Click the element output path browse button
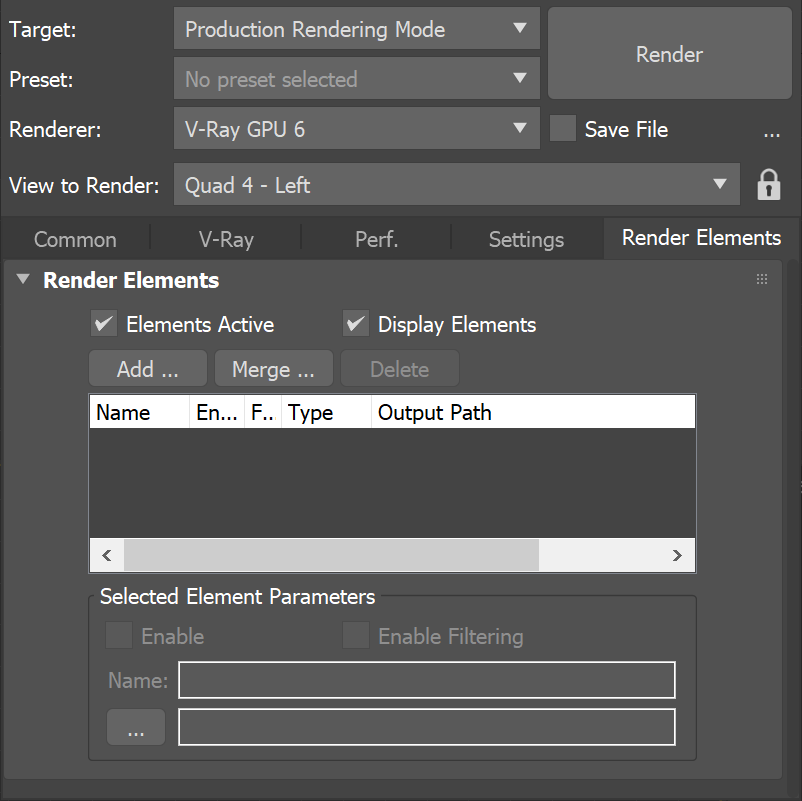 pos(135,727)
